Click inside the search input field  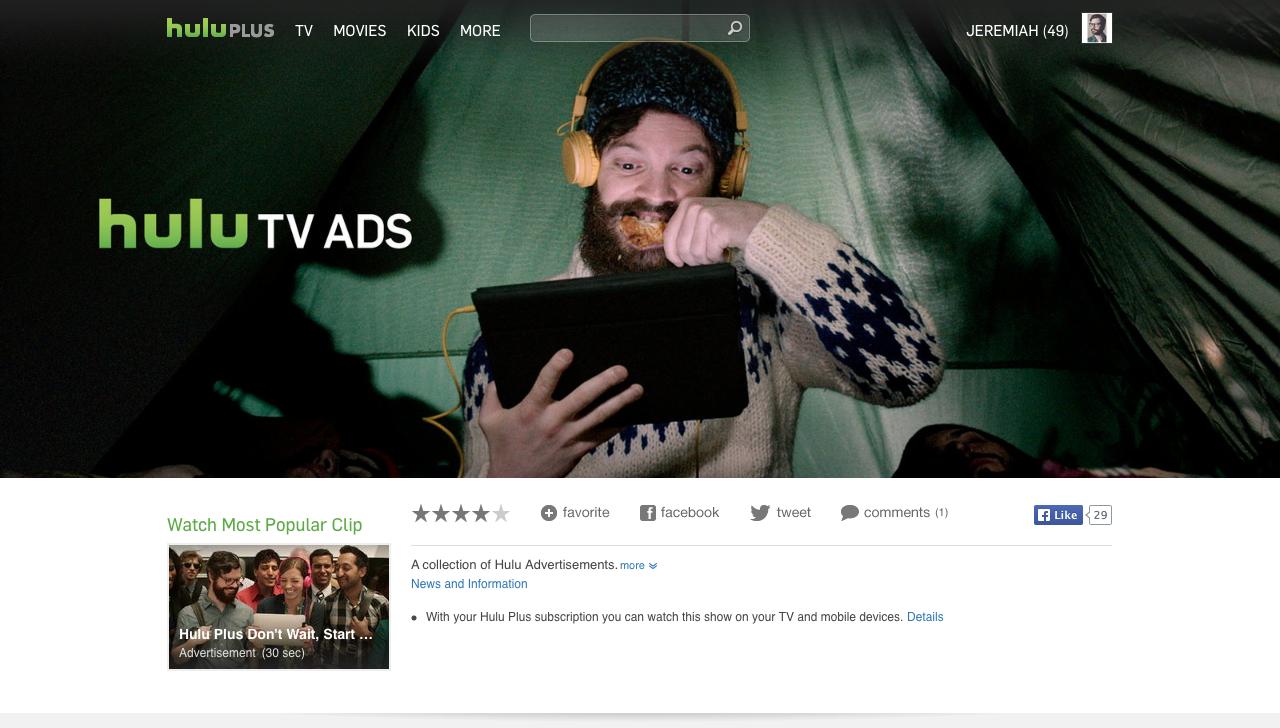(626, 28)
